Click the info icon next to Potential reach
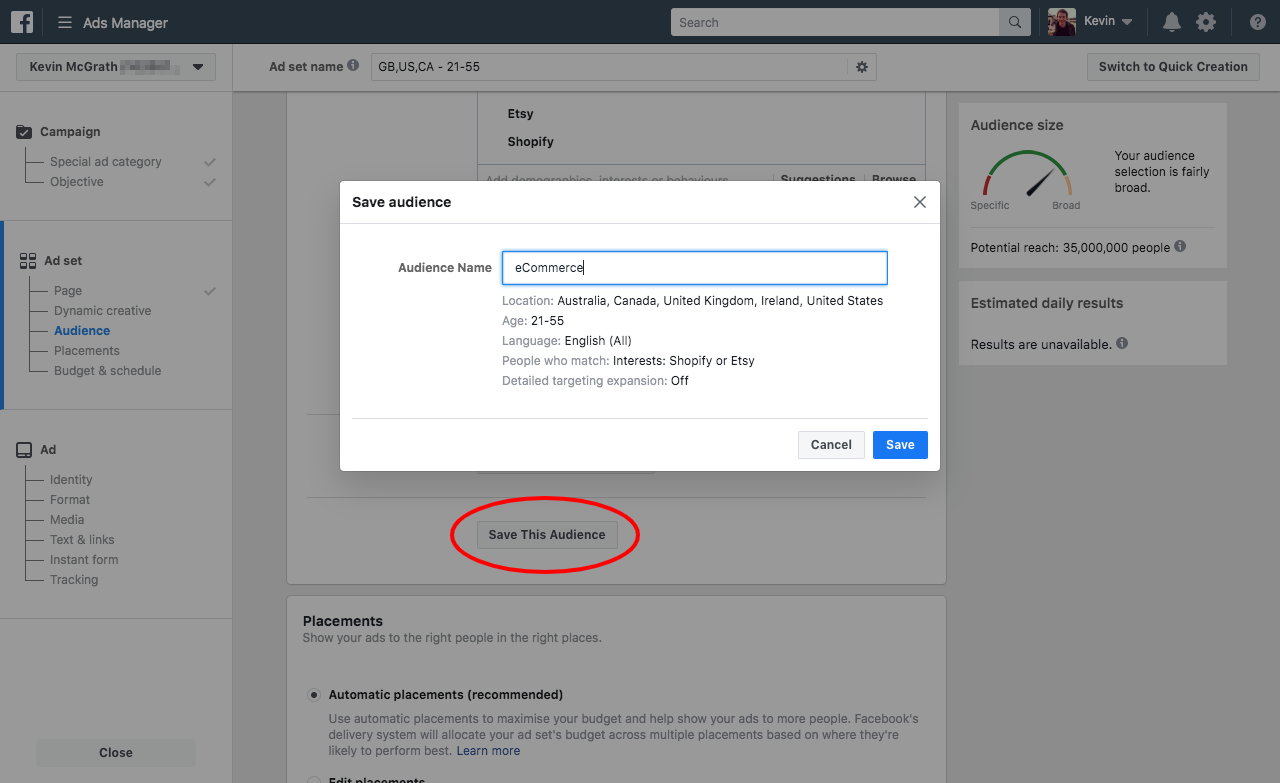The height and width of the screenshot is (783, 1280). (1180, 246)
